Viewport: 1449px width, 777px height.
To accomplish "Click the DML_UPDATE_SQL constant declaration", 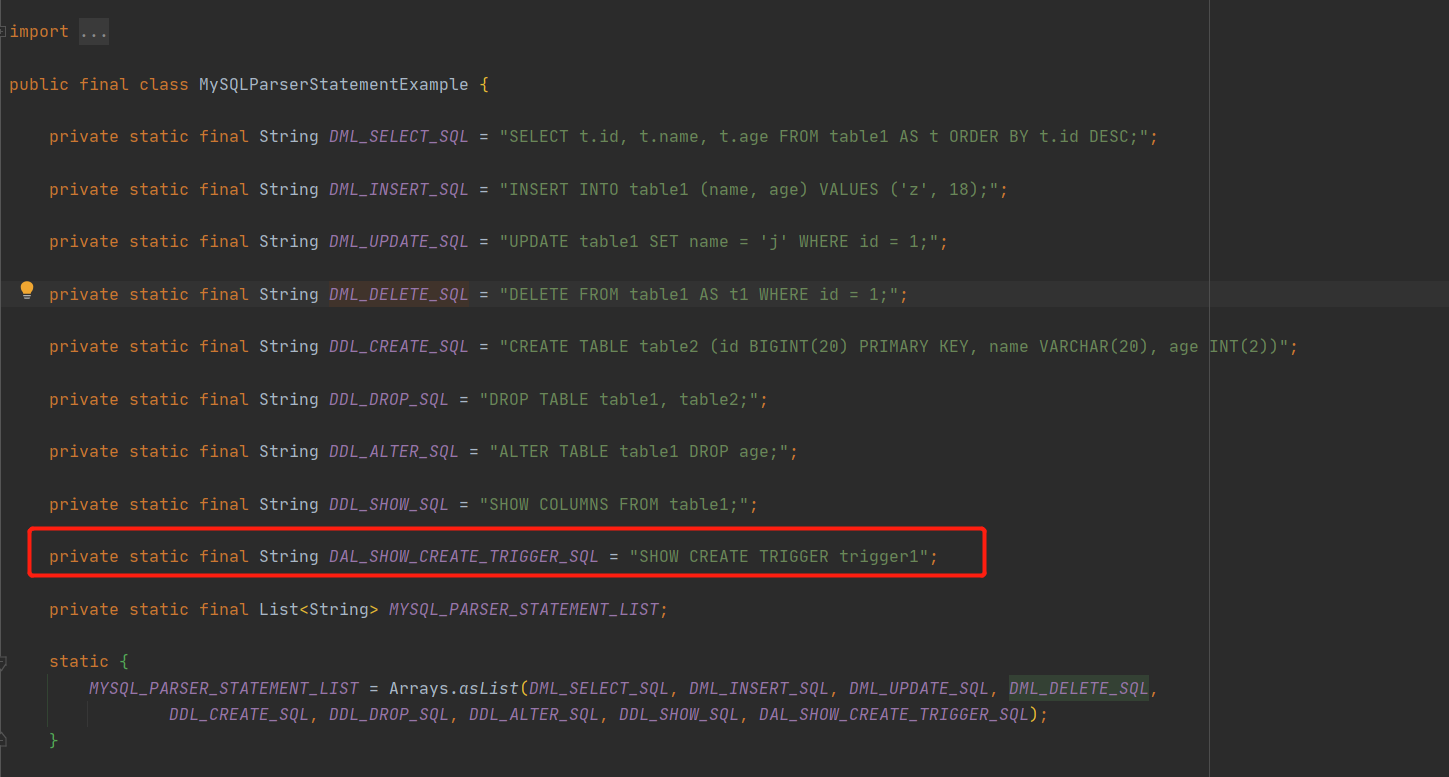I will [398, 242].
